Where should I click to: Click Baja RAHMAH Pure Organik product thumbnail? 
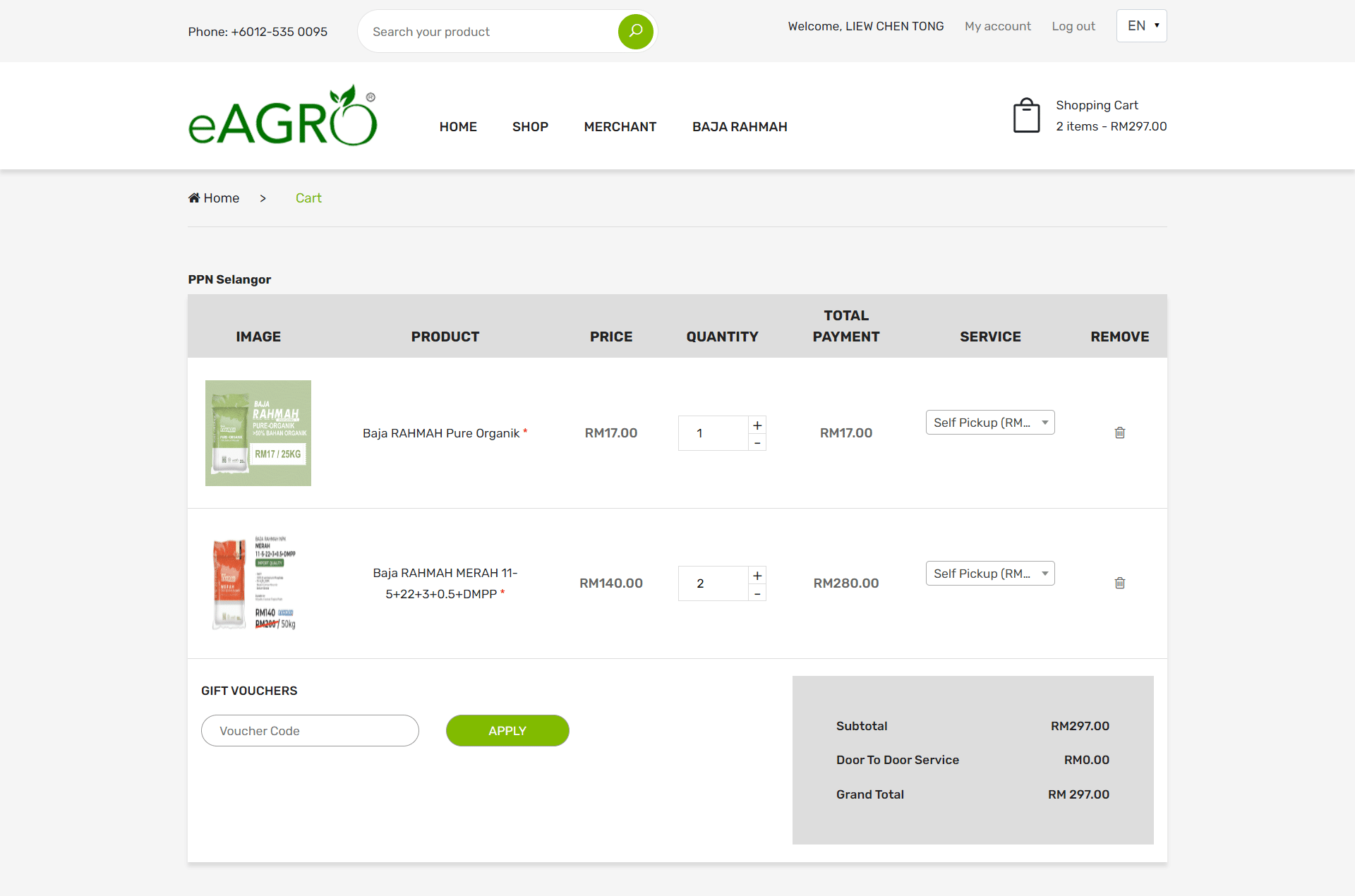(x=258, y=433)
